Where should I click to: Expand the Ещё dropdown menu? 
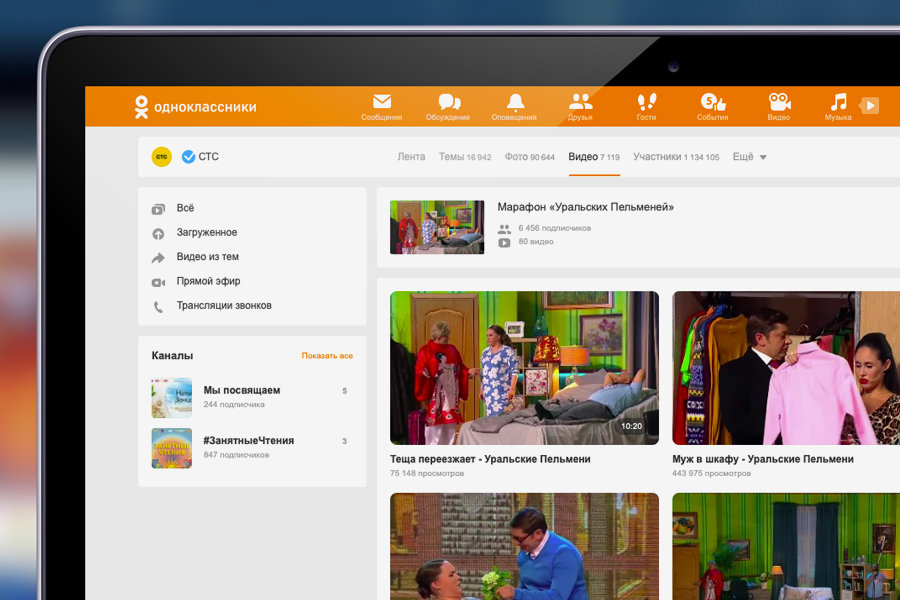coord(749,157)
